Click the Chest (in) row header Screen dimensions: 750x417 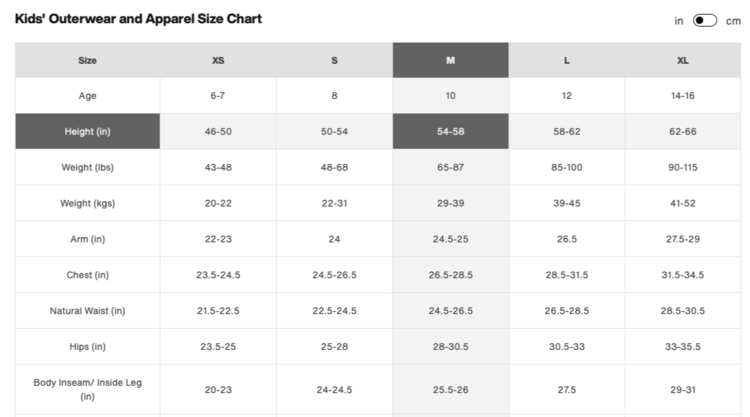87,275
